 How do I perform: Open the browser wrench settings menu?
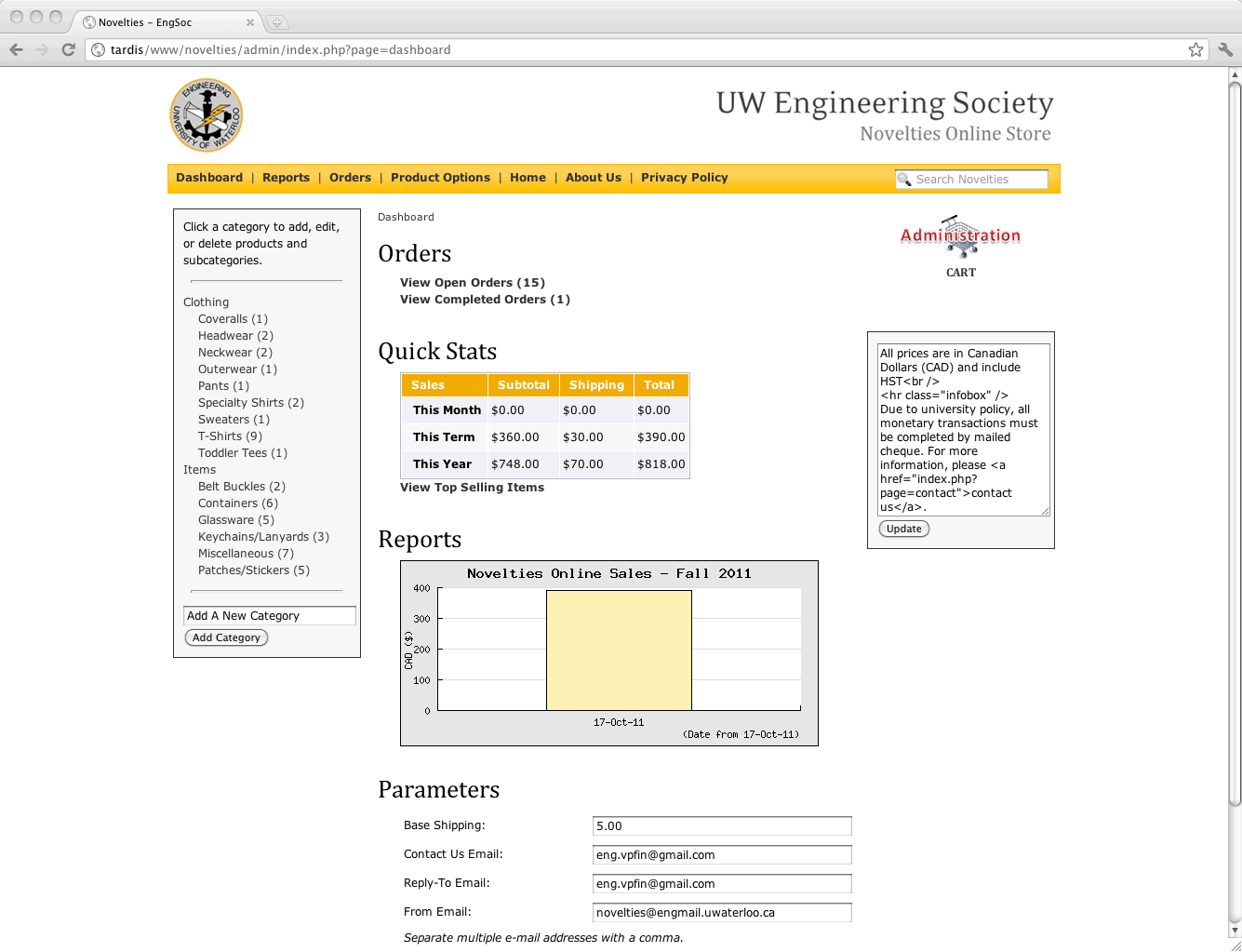1225,49
